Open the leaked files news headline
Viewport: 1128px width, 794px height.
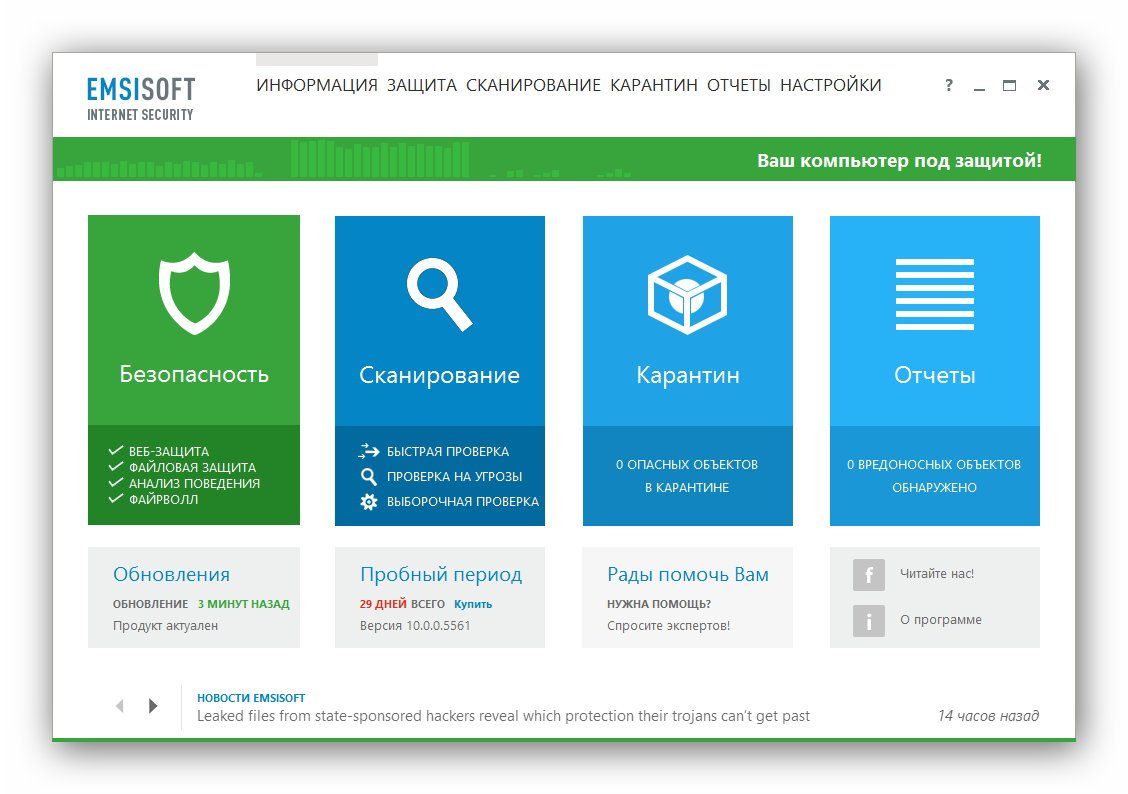point(503,716)
